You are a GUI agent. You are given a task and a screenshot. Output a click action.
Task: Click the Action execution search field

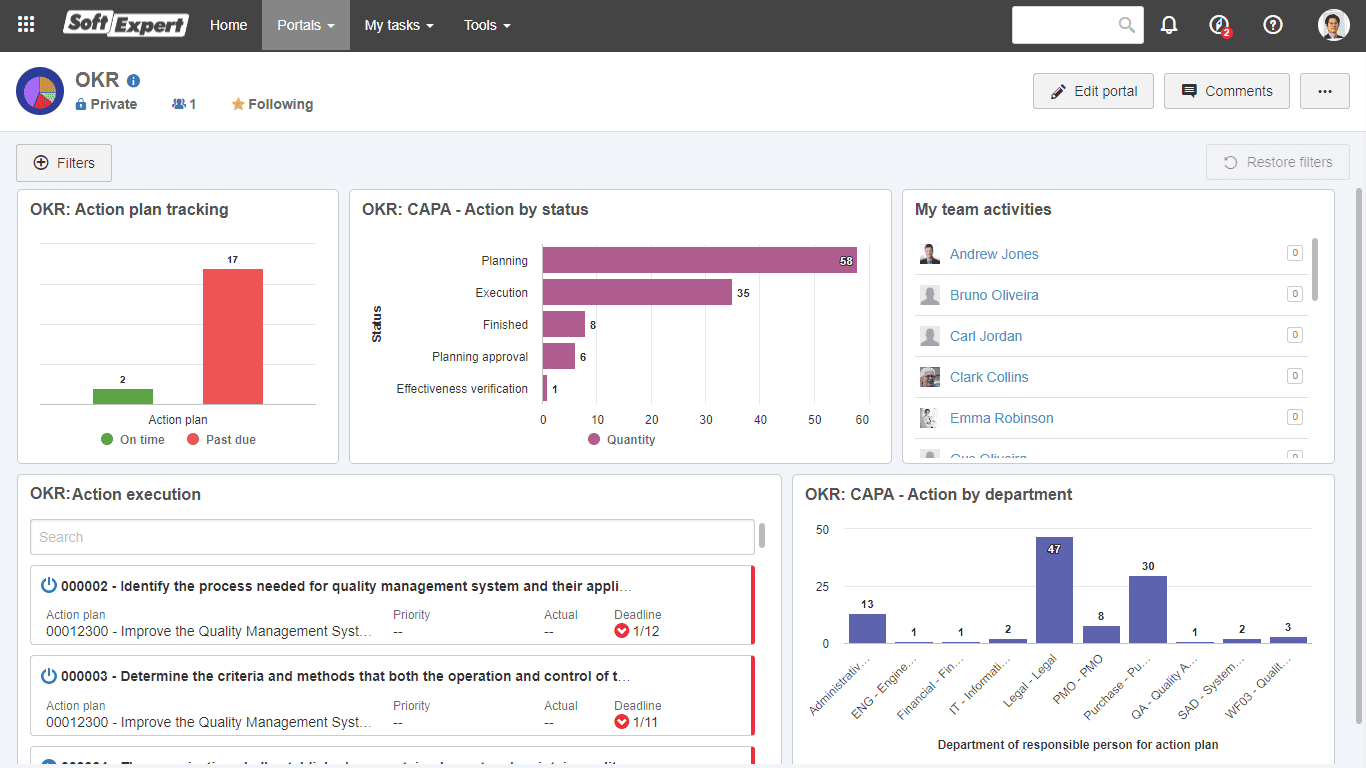click(x=392, y=537)
